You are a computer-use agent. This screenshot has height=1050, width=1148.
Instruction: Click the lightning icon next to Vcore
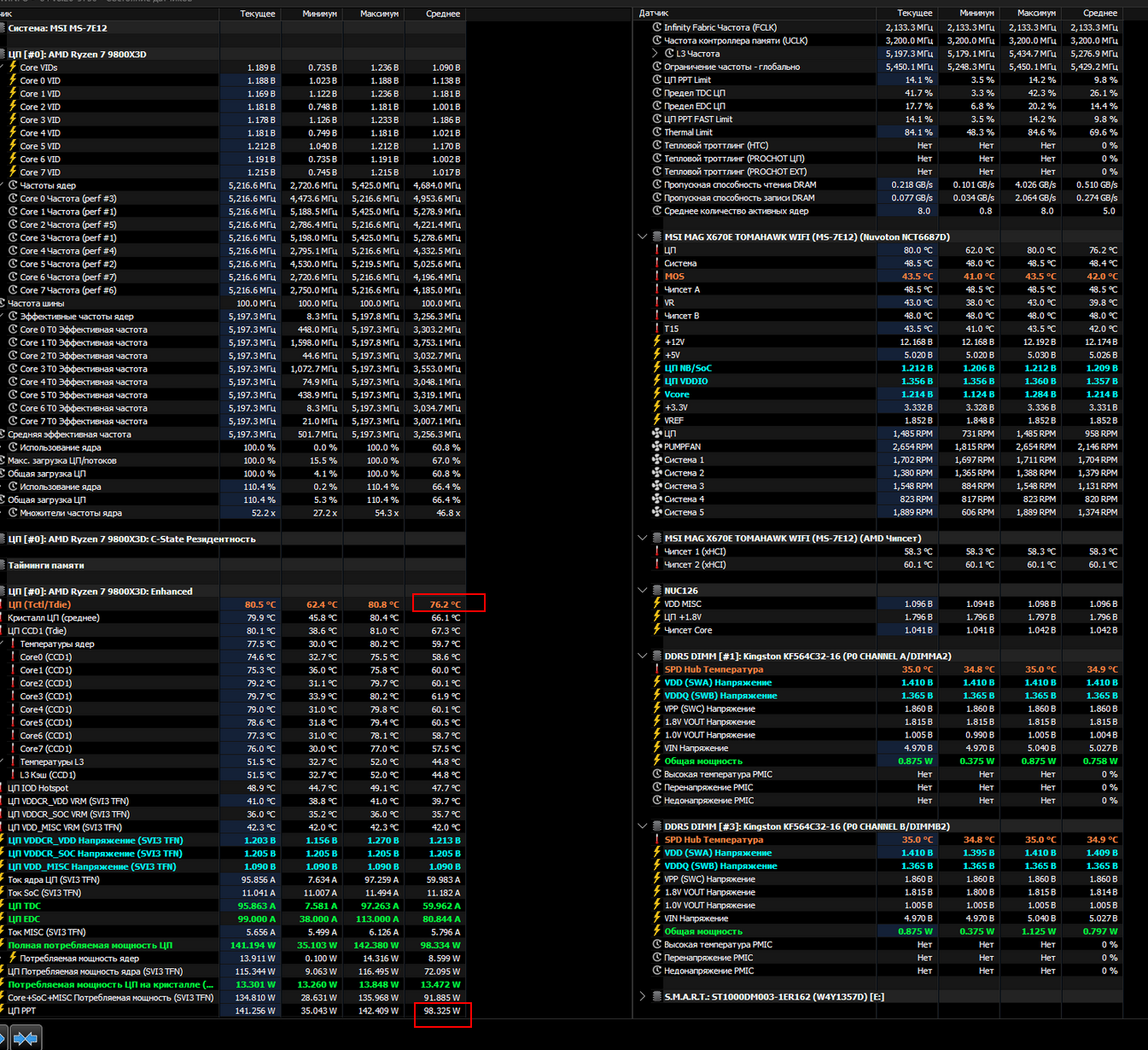657,394
